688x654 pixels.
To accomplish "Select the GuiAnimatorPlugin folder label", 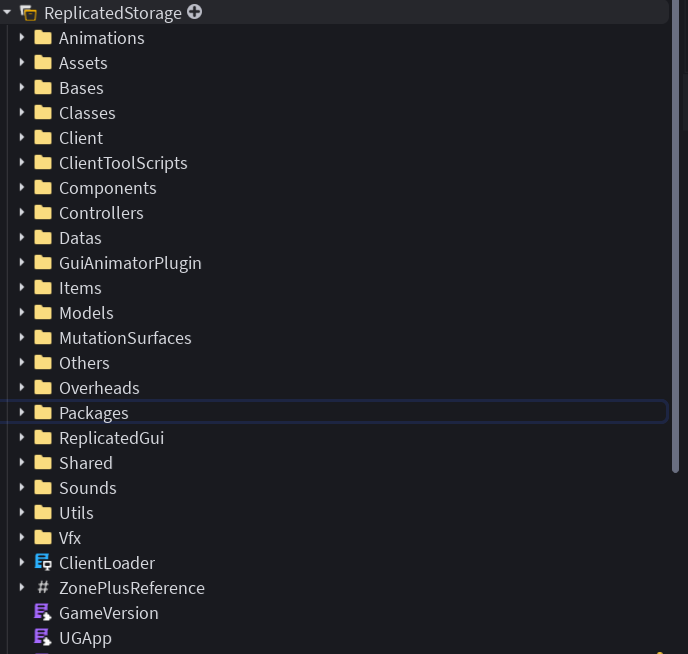I will 130,263.
